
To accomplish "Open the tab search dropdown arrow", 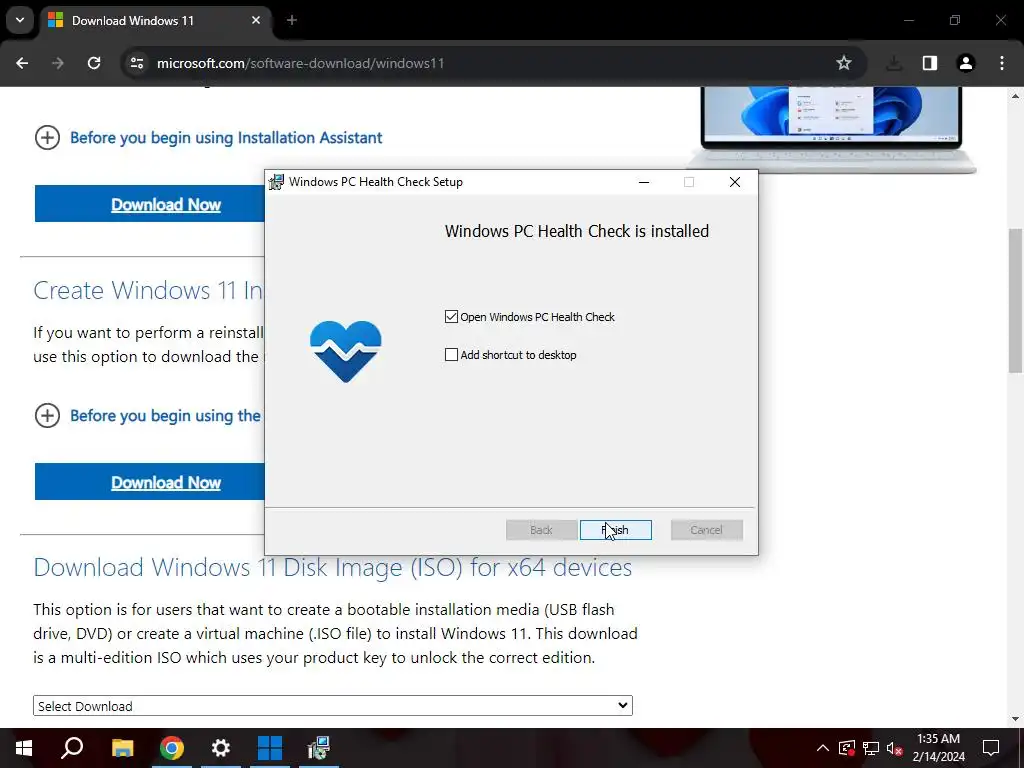I will pos(20,20).
